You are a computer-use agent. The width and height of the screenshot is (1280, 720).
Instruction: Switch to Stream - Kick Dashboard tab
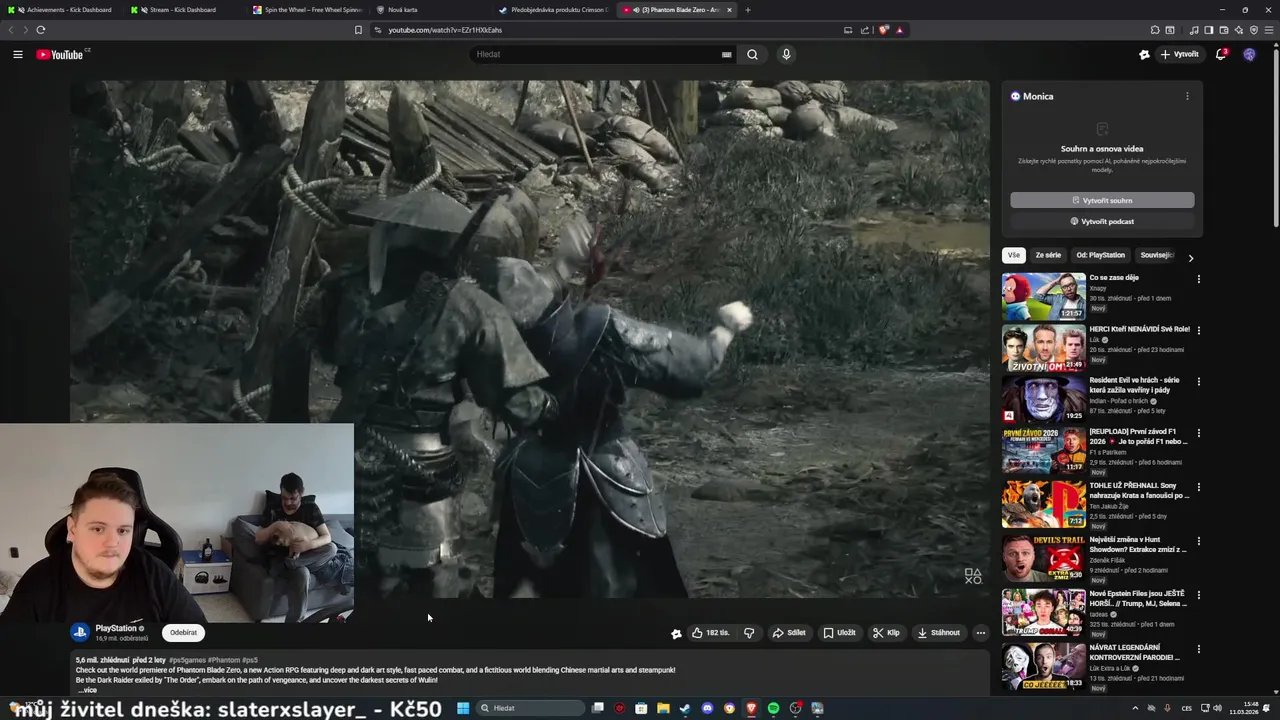[x=185, y=10]
